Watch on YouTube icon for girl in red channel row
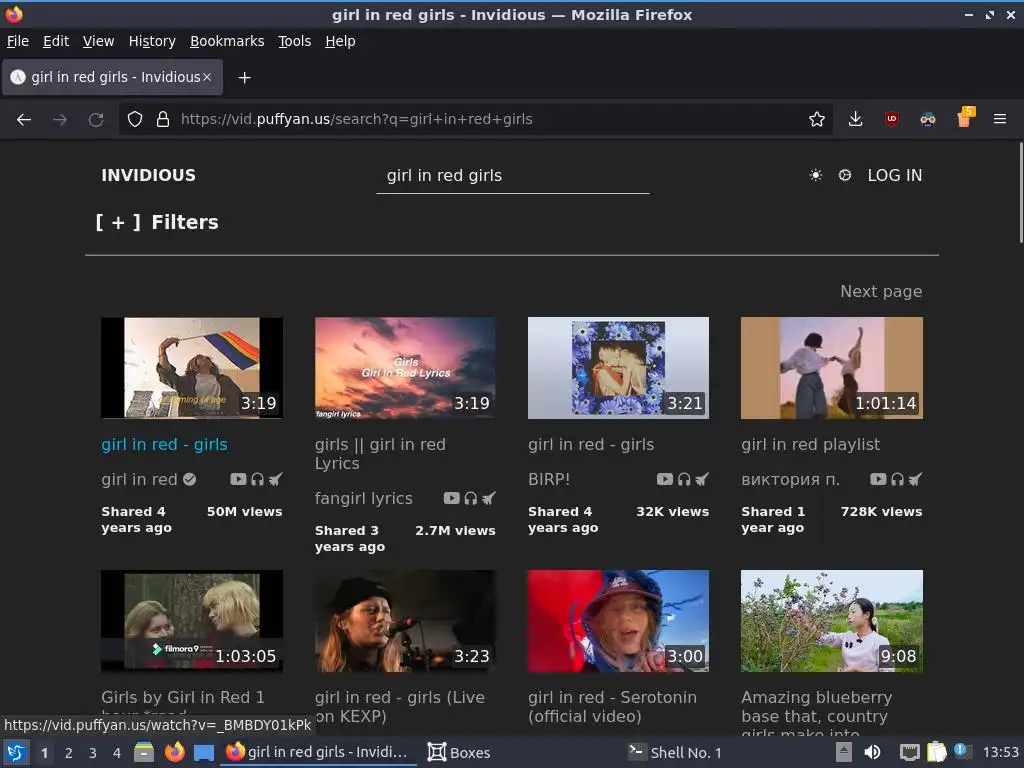1024x768 pixels. click(238, 479)
